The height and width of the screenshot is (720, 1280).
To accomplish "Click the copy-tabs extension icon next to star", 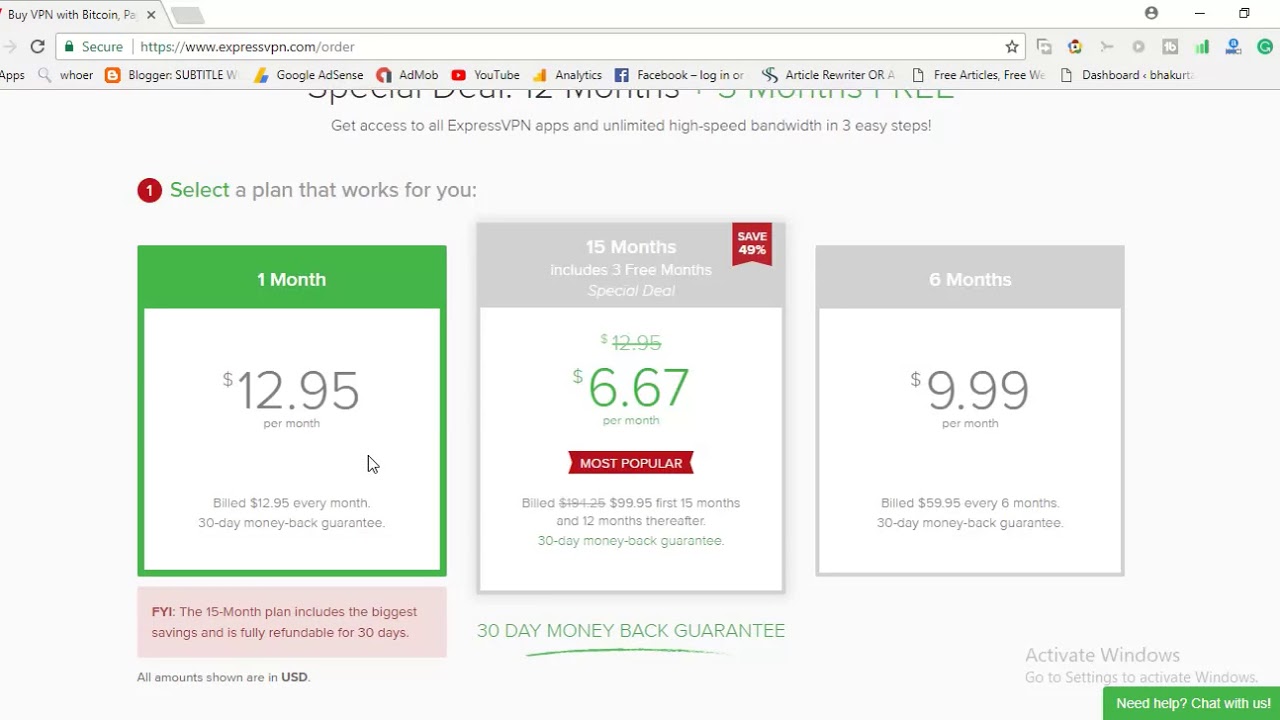I will coord(1044,47).
